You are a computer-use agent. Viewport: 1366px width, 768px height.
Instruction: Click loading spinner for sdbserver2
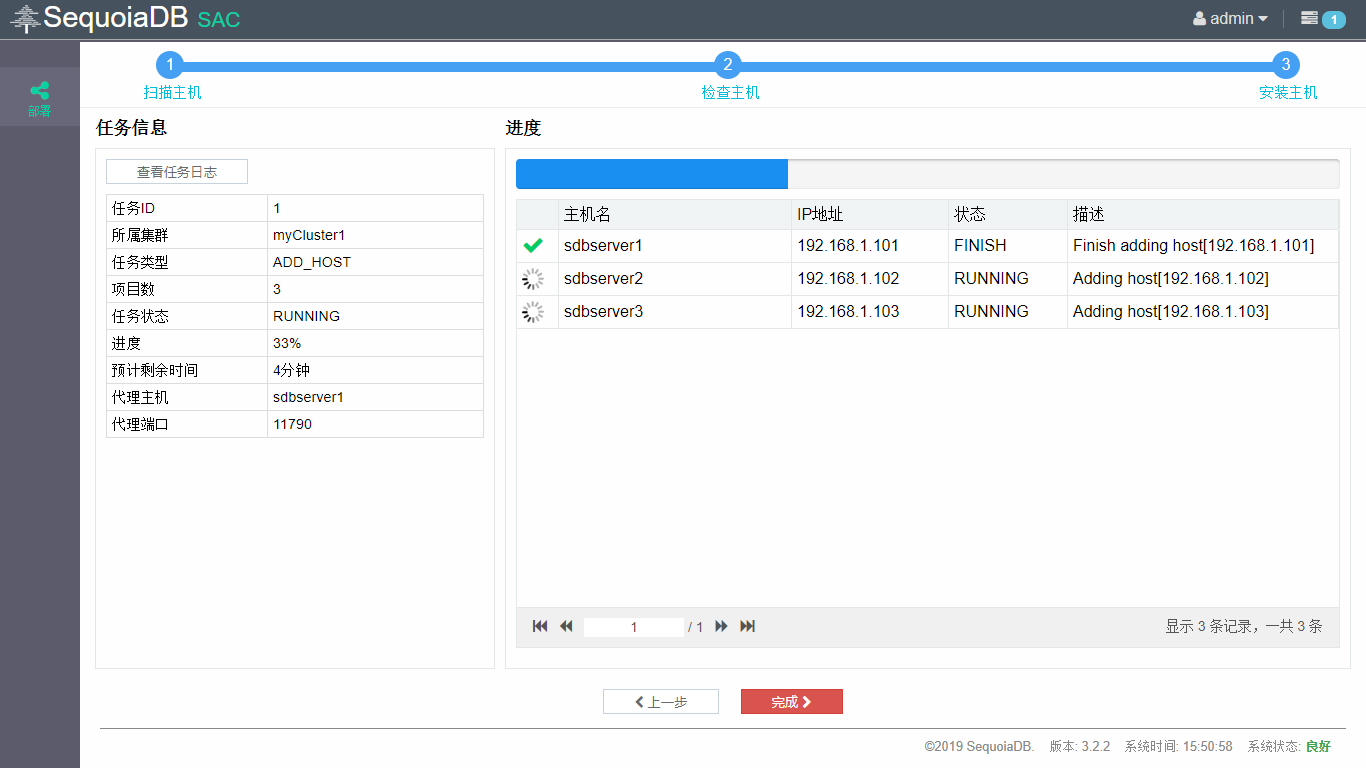533,279
